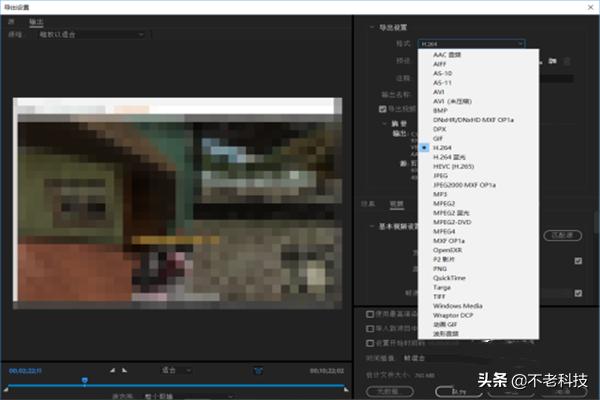Screen dimensions: 600x400
Task: Click the Set Out Point icon
Action: (124, 370)
